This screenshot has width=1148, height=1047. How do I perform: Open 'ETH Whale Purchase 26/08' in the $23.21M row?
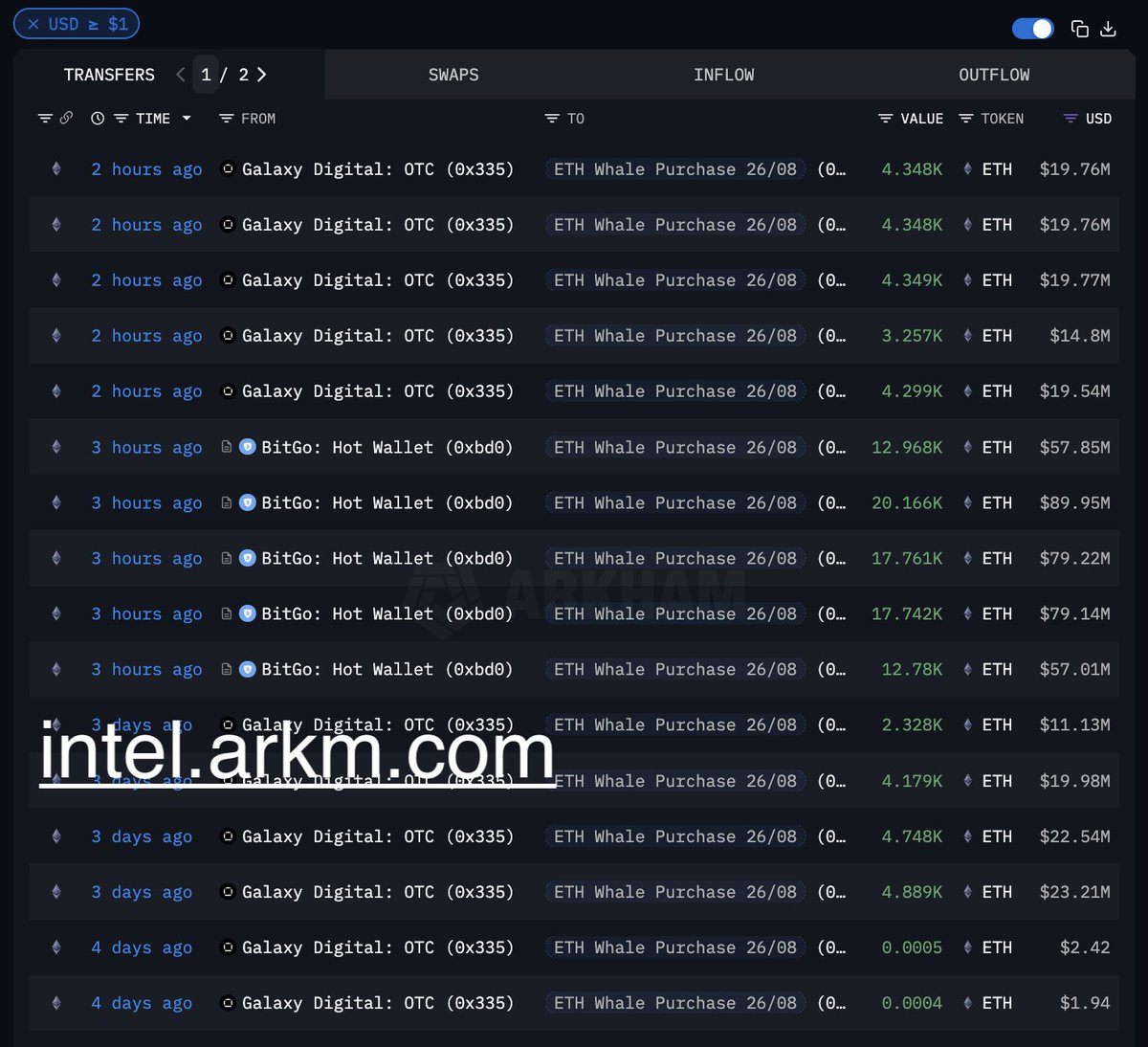click(x=675, y=892)
